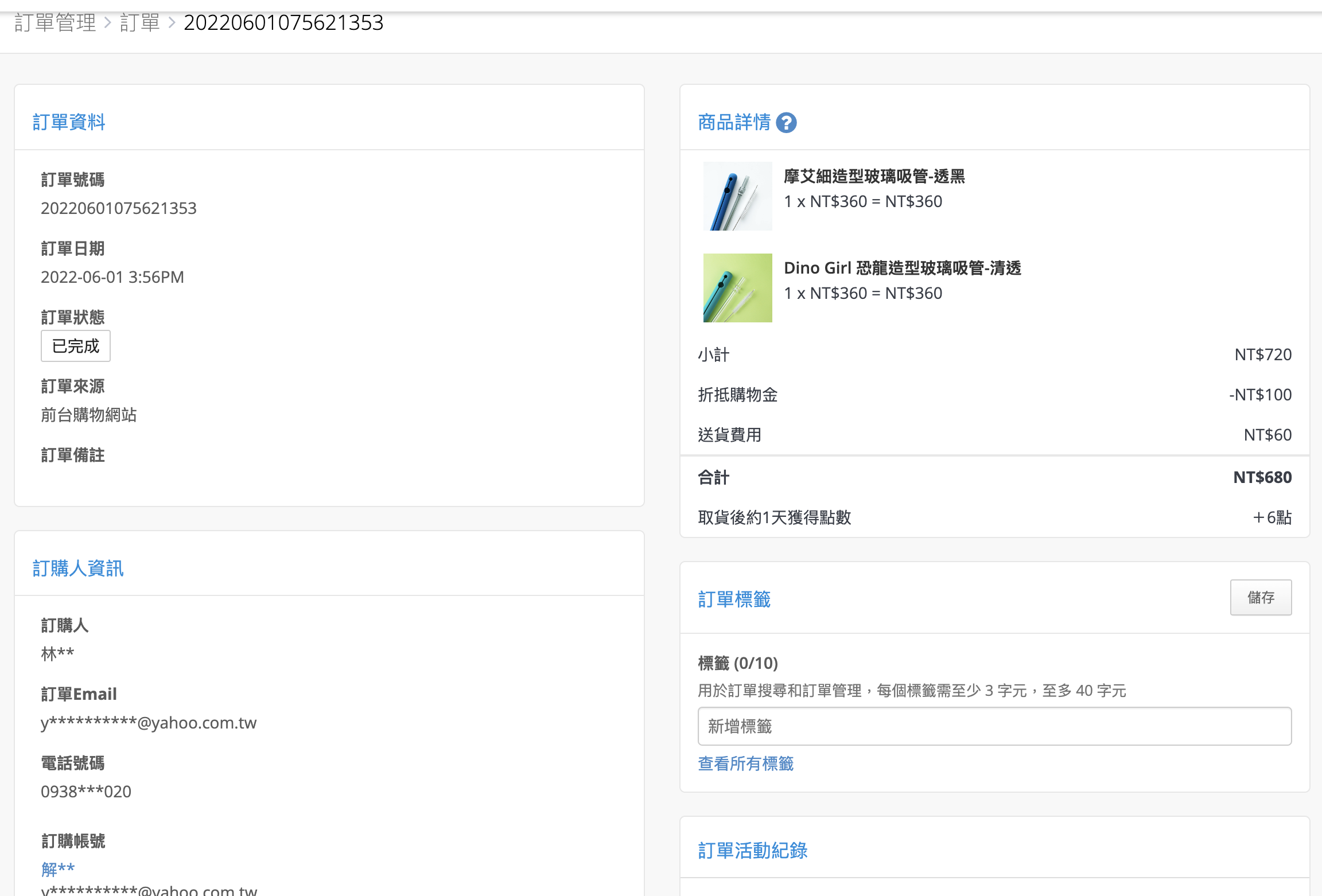Select product Dino Girl 恐龍造型玻璃吸管-清透
The width and height of the screenshot is (1322, 896).
[x=903, y=267]
